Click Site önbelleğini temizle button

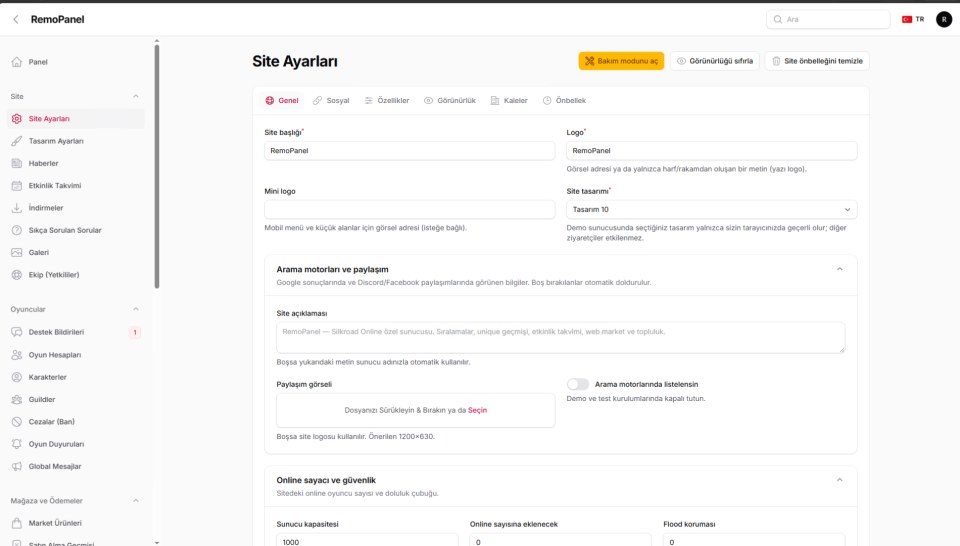[x=817, y=61]
